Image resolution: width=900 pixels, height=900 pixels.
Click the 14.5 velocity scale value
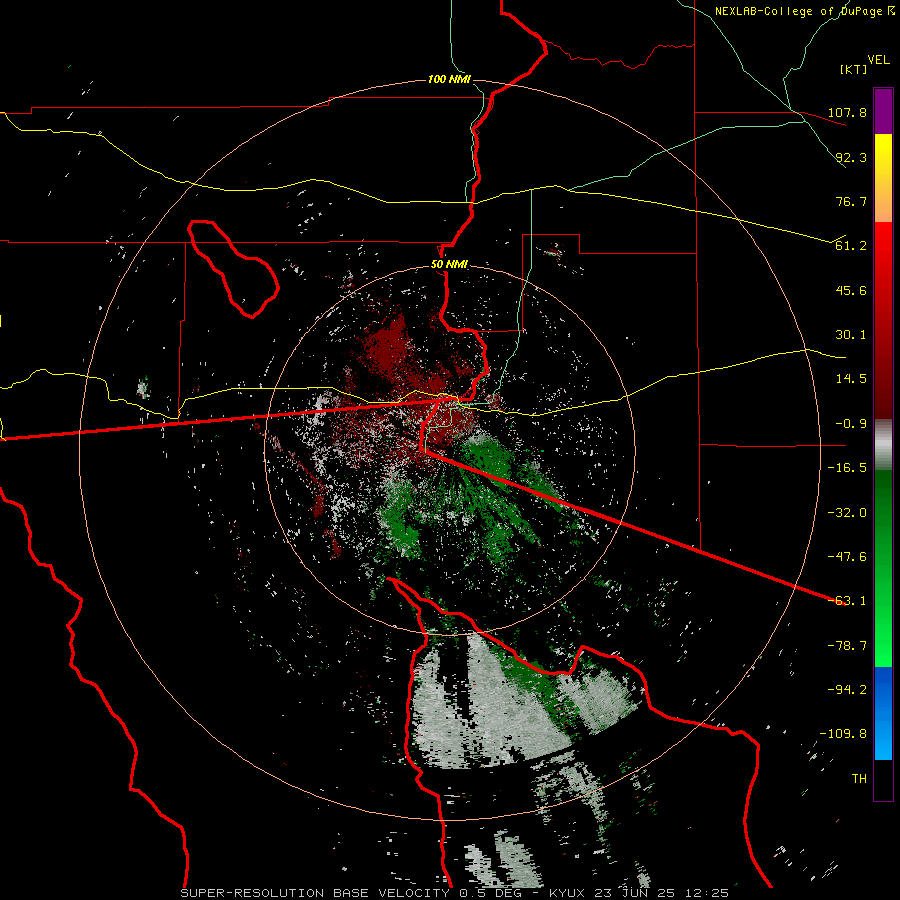pyautogui.click(x=851, y=379)
